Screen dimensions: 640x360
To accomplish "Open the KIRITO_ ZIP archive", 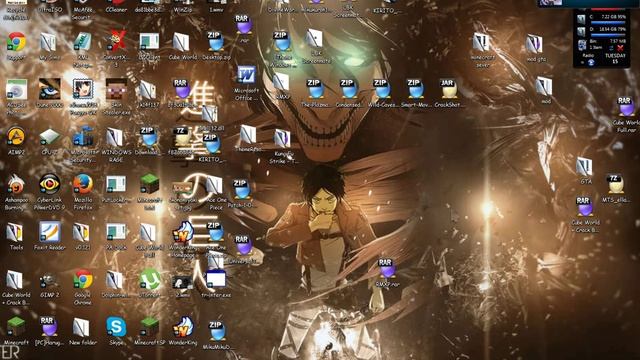I will click(x=211, y=144).
